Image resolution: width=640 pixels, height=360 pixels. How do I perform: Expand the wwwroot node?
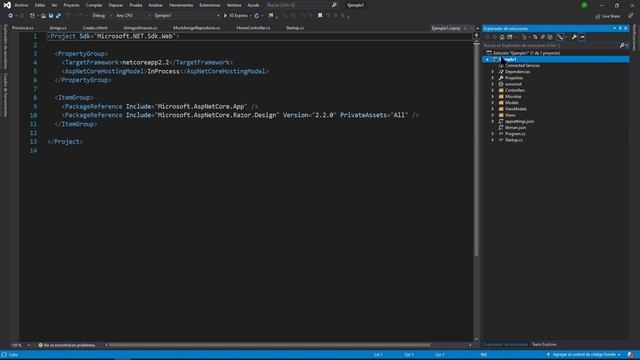pyautogui.click(x=493, y=84)
